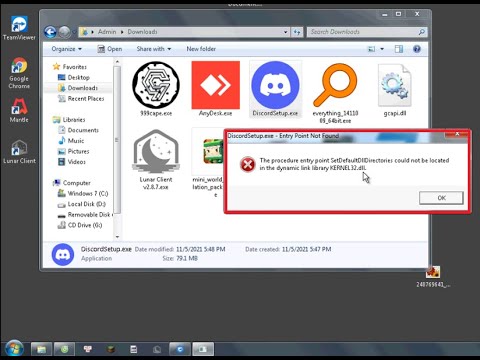Click Open in the Explorer toolbar
The width and height of the screenshot is (480, 360).
coord(110,49)
